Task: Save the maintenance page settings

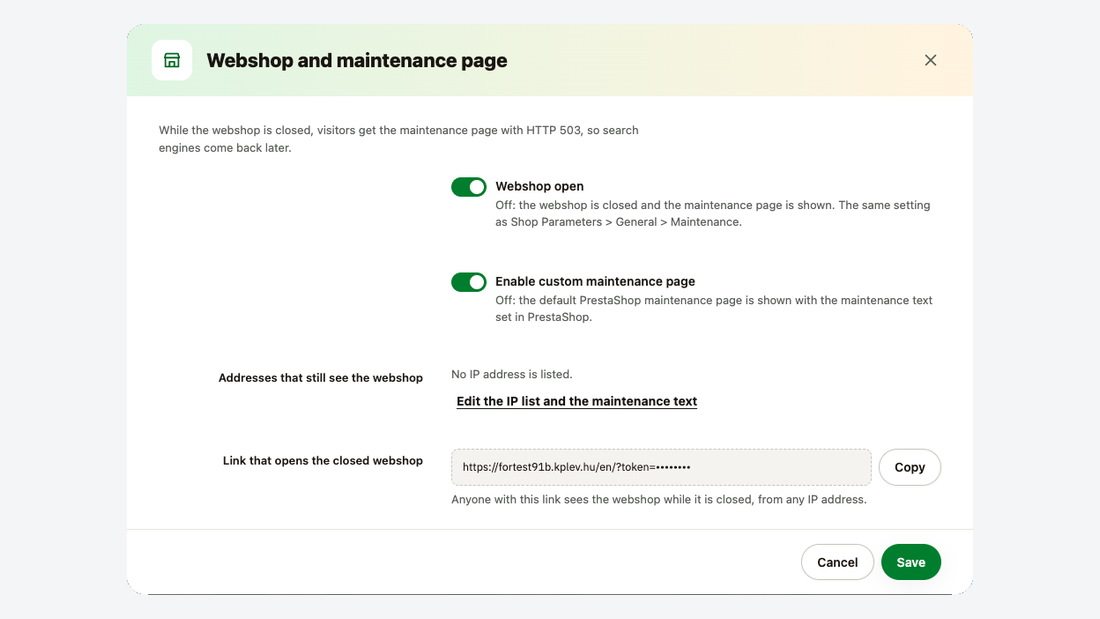Action: pos(911,562)
